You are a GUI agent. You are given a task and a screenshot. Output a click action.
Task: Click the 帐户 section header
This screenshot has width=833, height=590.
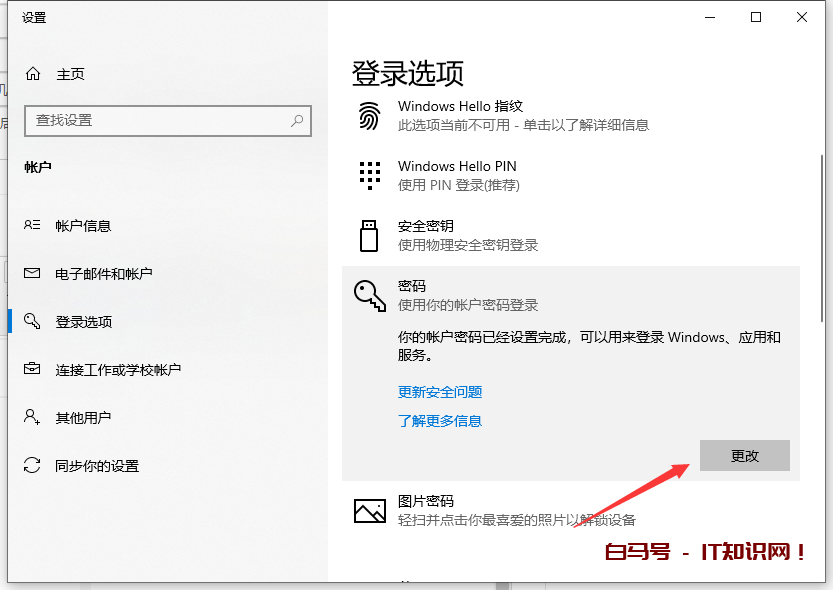pos(38,167)
